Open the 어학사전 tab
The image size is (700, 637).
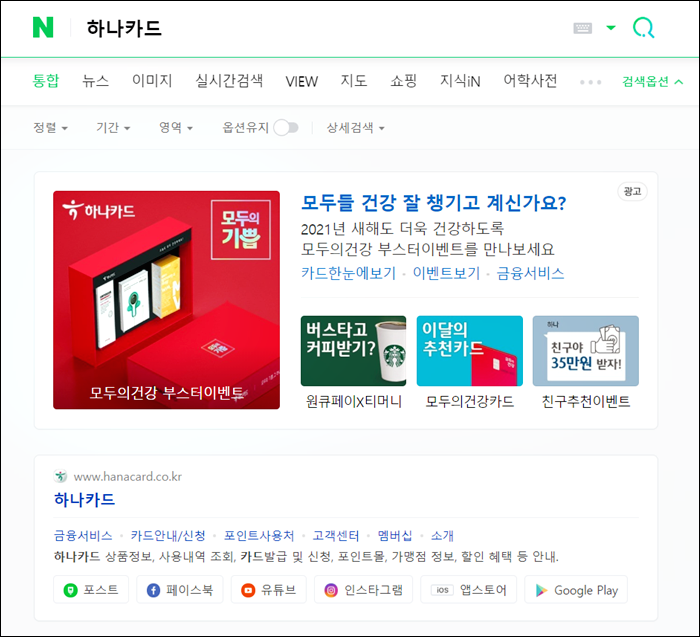530,81
